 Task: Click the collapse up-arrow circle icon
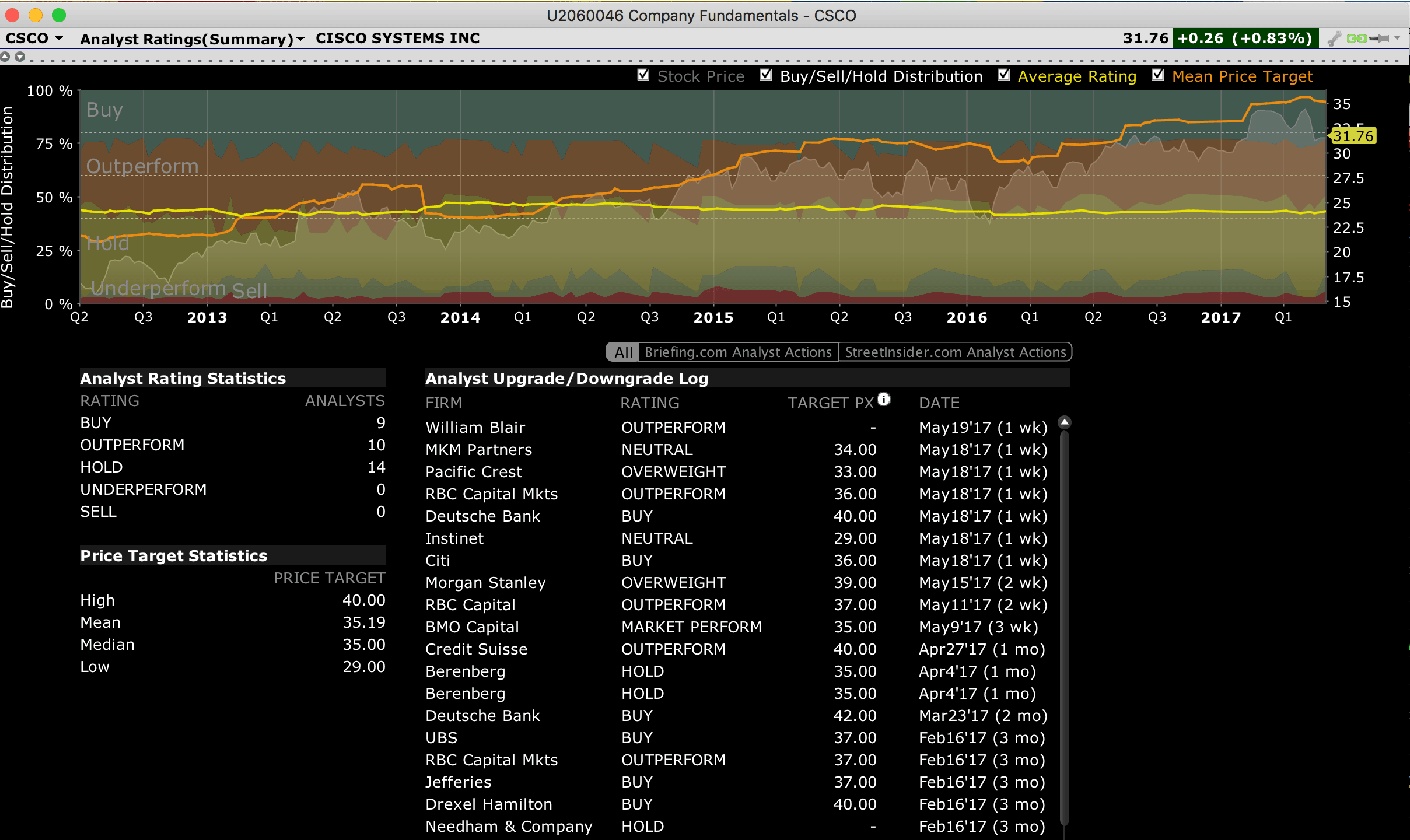[x=5, y=57]
